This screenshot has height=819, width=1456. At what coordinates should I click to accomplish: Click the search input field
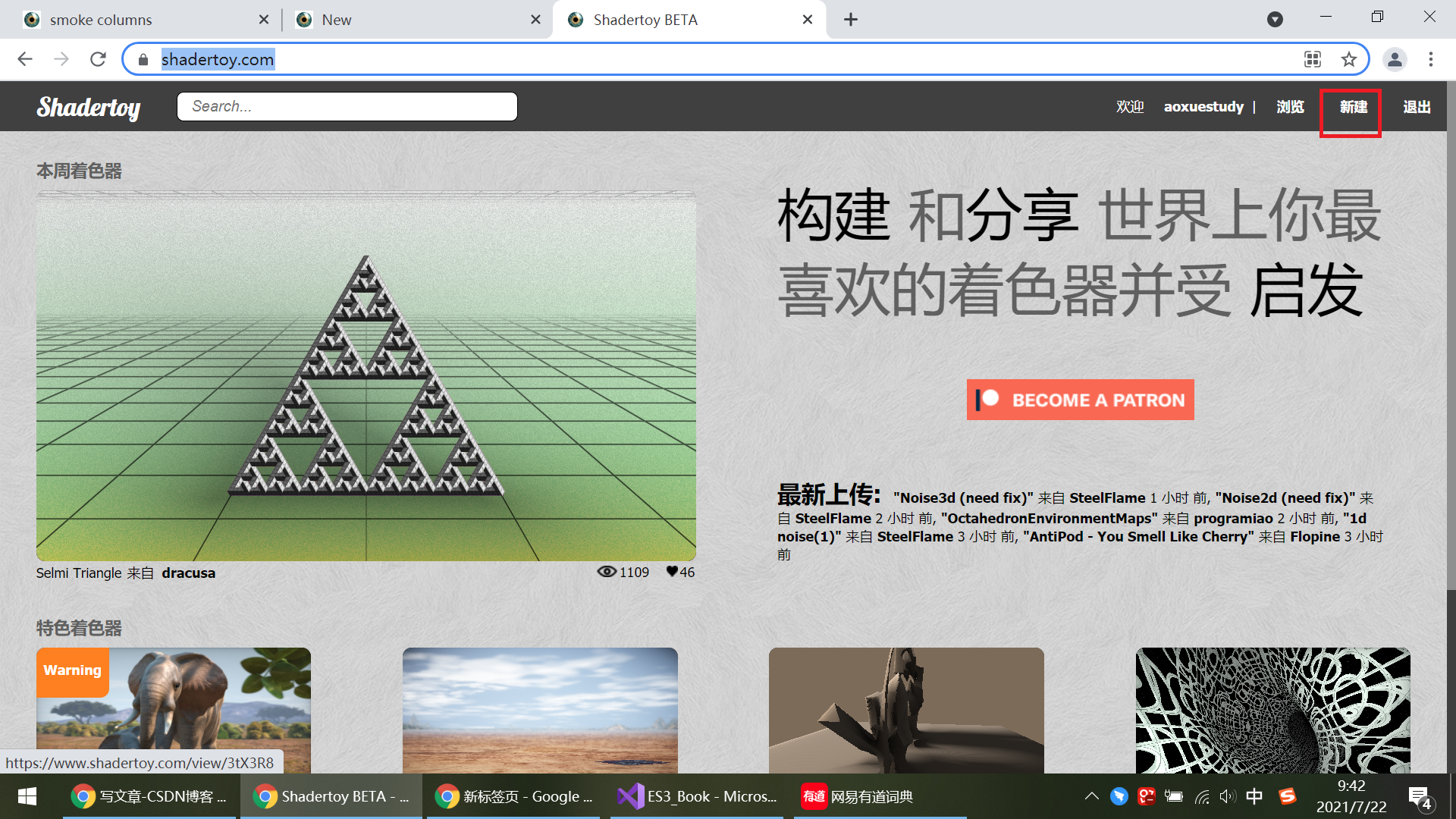347,106
